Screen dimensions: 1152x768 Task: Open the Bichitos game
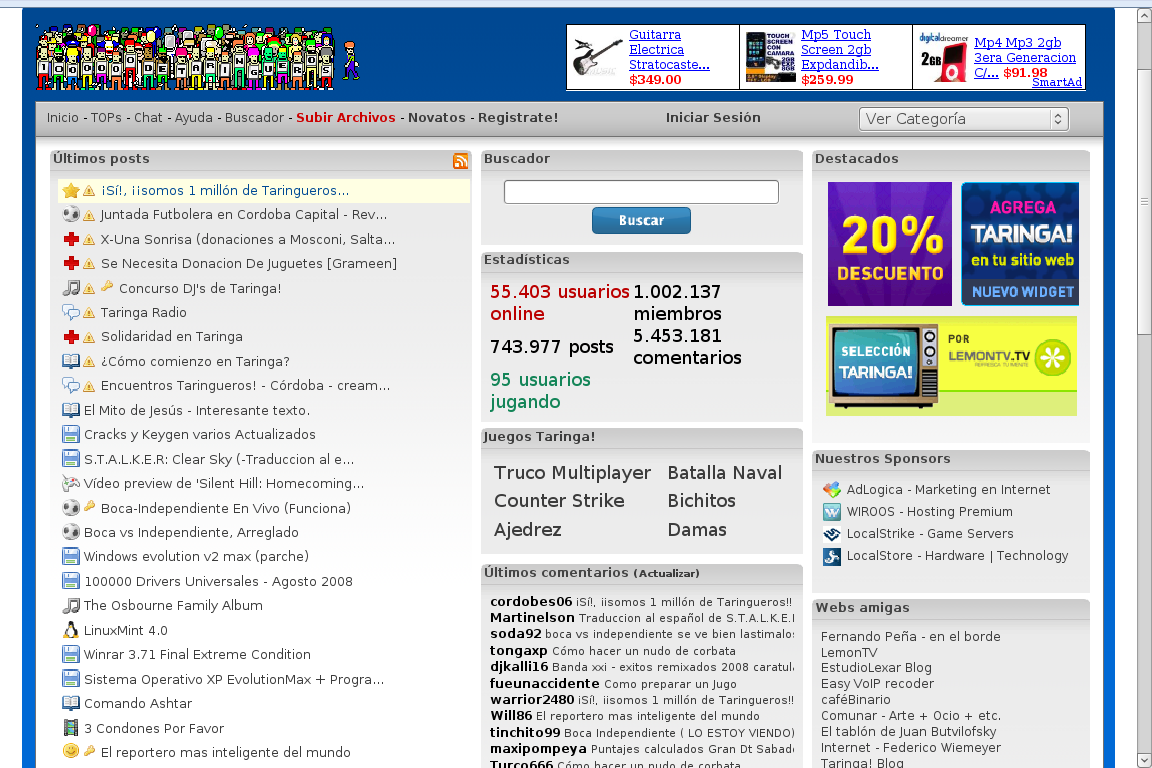[701, 500]
